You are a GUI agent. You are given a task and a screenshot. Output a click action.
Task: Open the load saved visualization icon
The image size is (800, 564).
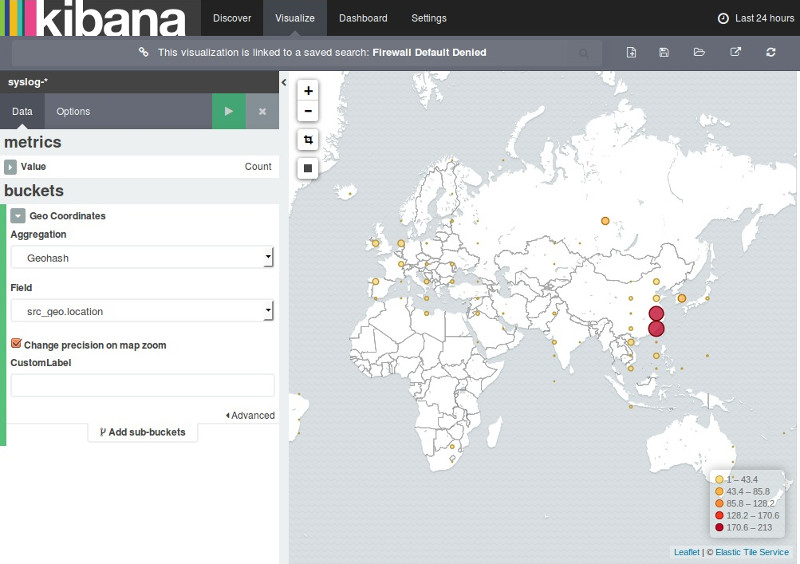[699, 52]
